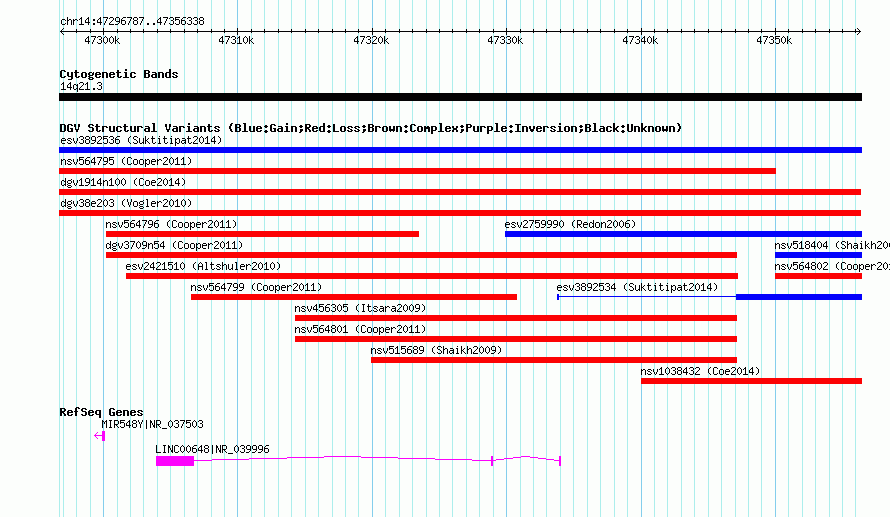This screenshot has width=890, height=517.
Task: Select the red nsv456305 loss bar
Action: (x=516, y=318)
